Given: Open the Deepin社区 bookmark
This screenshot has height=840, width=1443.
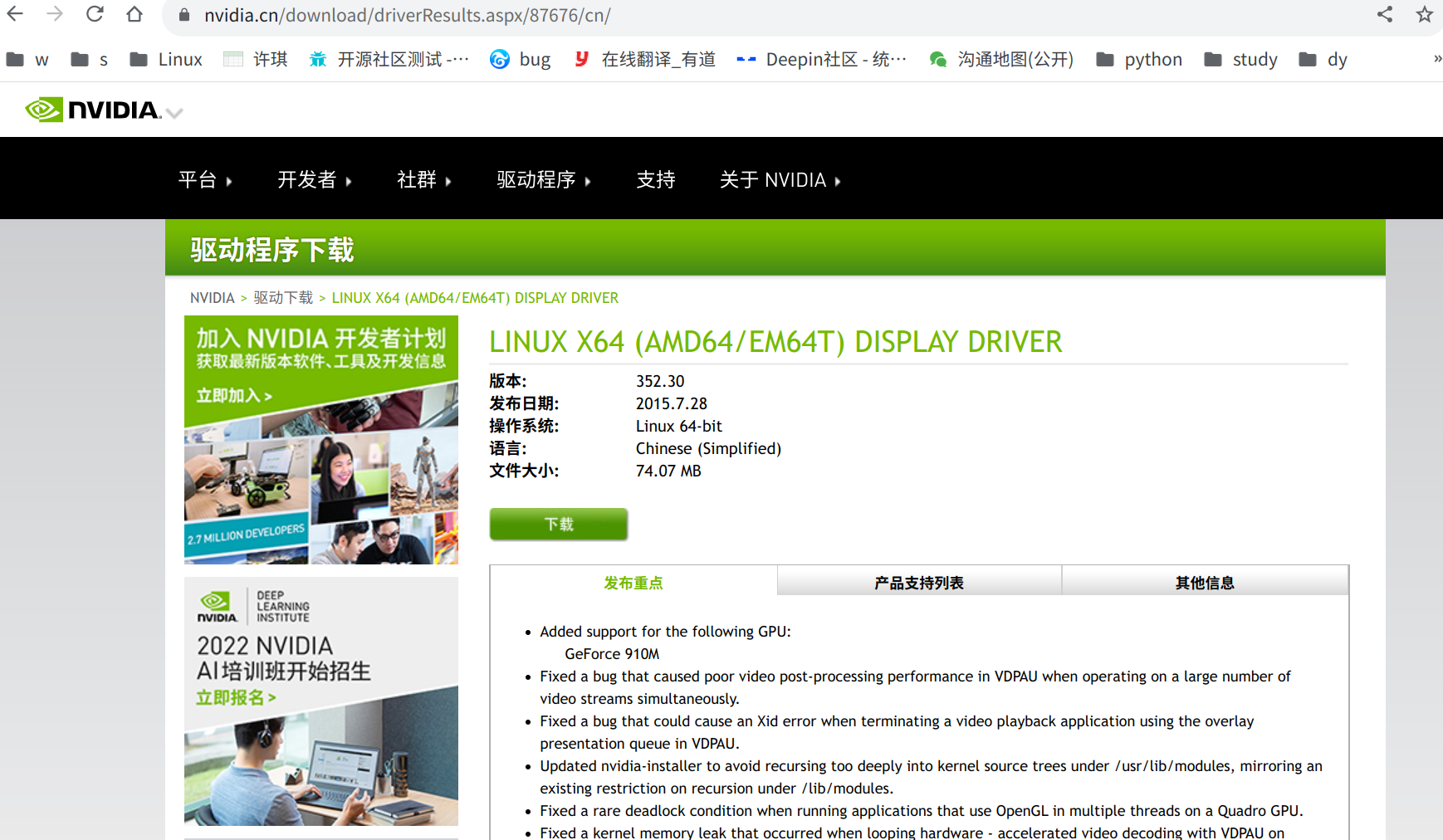Looking at the screenshot, I should click(822, 60).
